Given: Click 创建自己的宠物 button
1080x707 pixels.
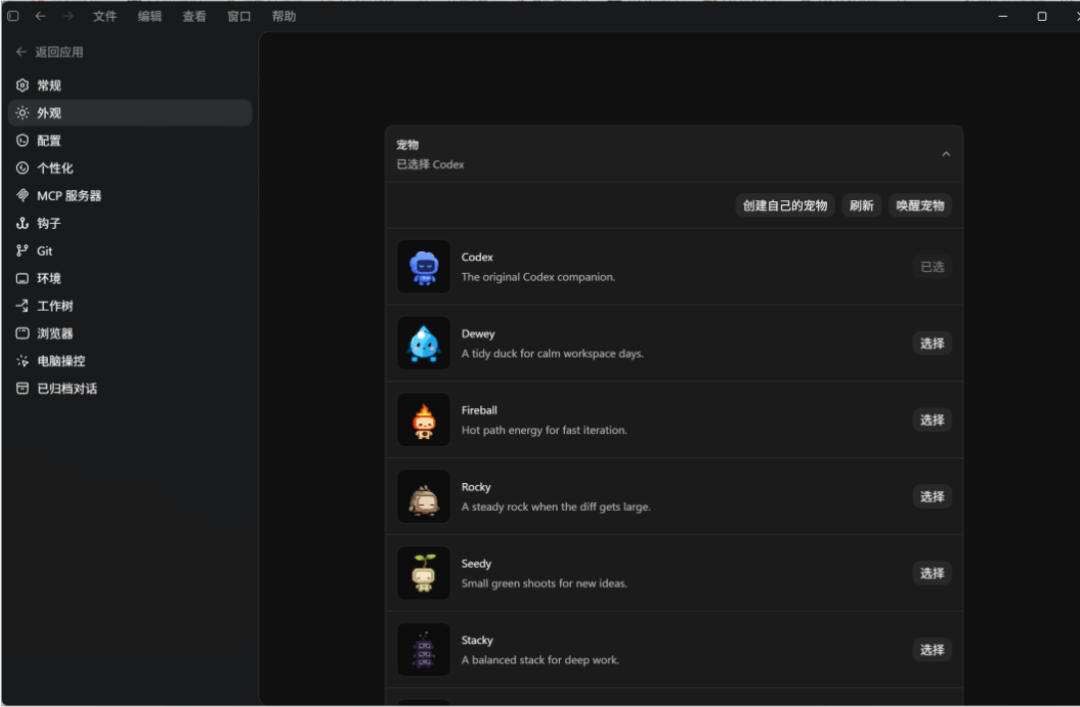Looking at the screenshot, I should (785, 205).
